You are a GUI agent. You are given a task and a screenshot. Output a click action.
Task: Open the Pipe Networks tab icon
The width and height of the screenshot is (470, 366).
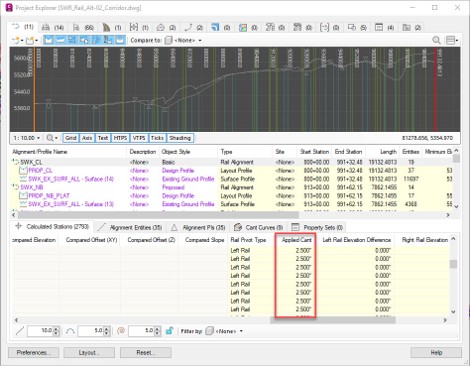275,28
